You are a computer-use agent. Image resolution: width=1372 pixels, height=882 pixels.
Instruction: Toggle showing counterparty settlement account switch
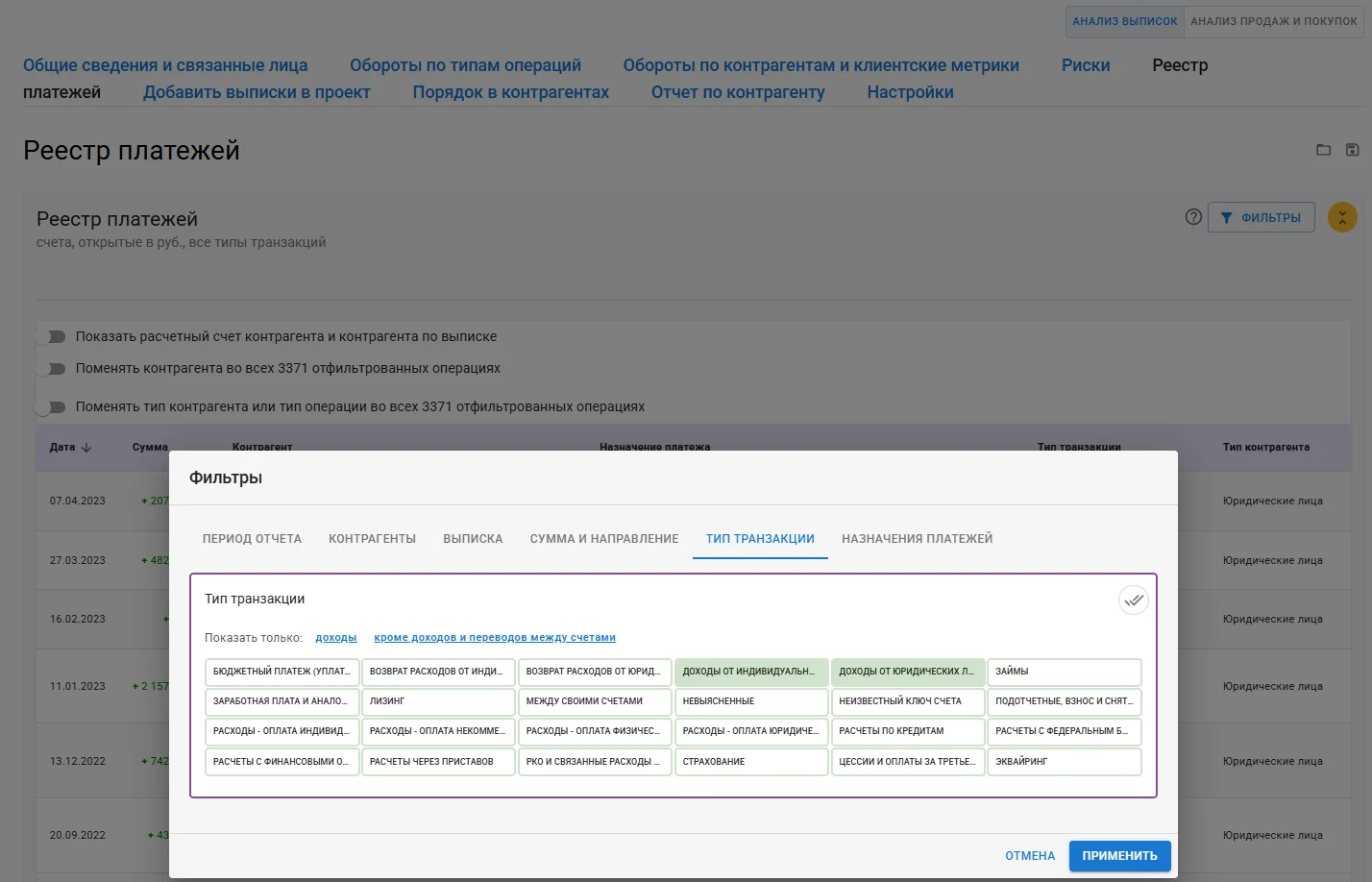(x=50, y=337)
